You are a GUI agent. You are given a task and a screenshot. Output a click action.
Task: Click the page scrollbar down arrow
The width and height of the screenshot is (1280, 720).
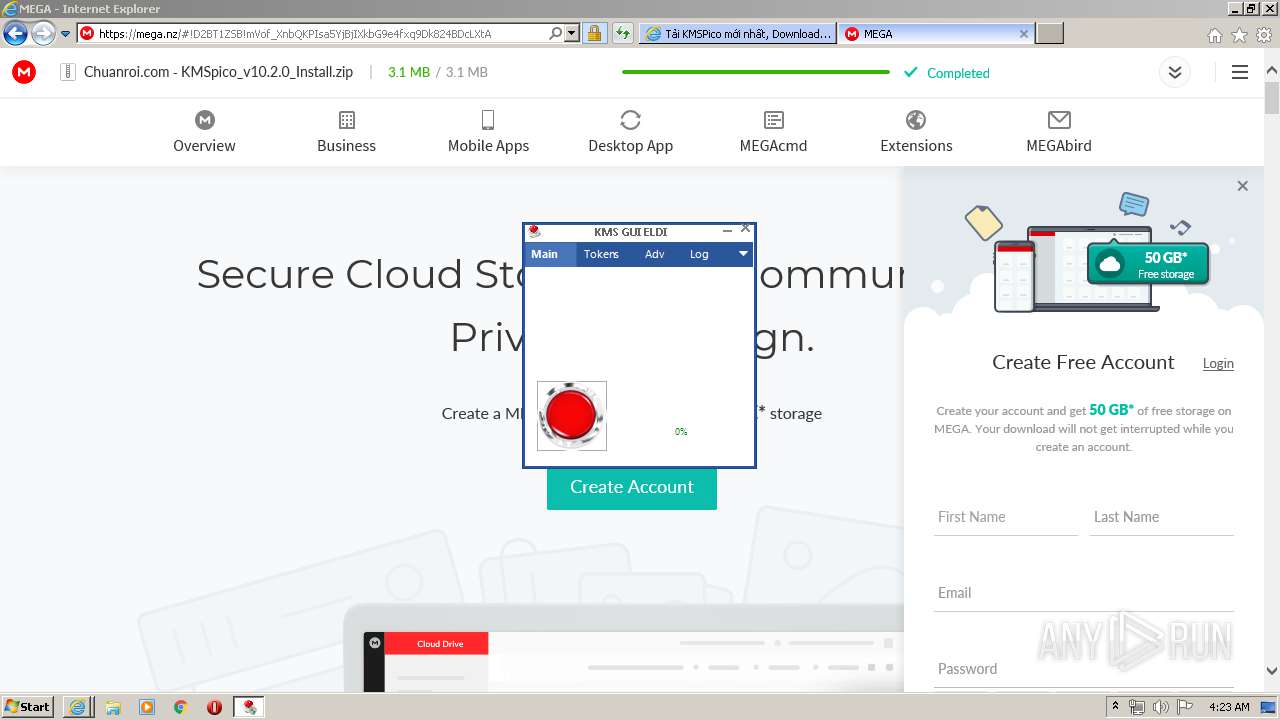tap(1271, 671)
